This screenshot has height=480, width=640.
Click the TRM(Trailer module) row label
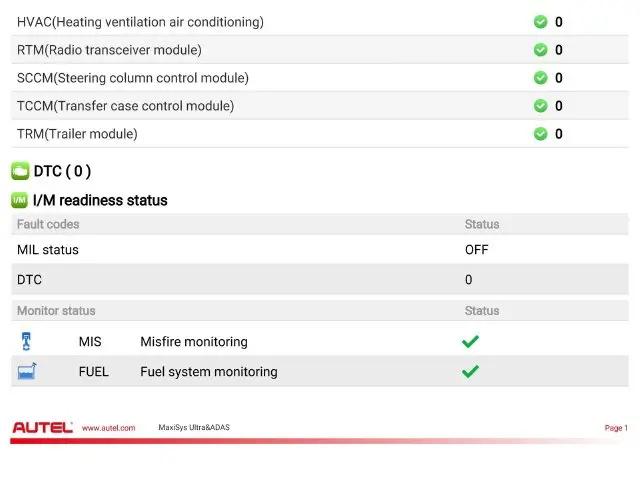point(77,134)
